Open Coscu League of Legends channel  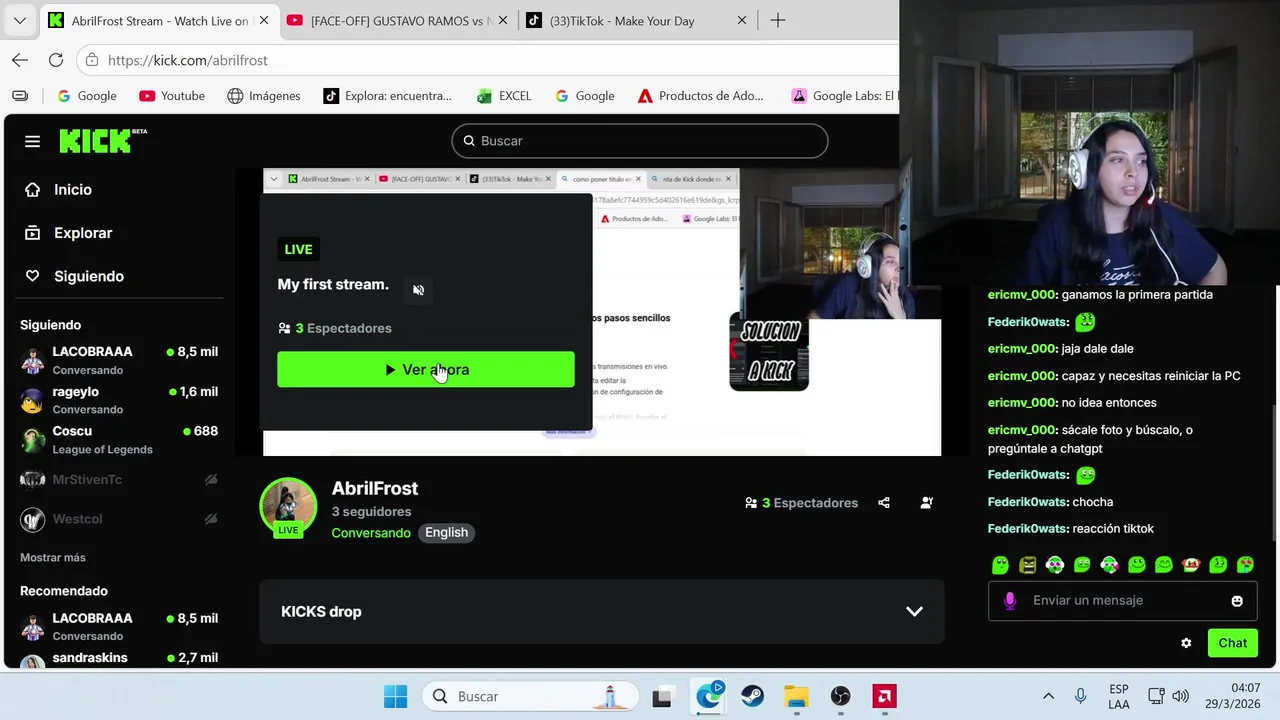click(119, 440)
